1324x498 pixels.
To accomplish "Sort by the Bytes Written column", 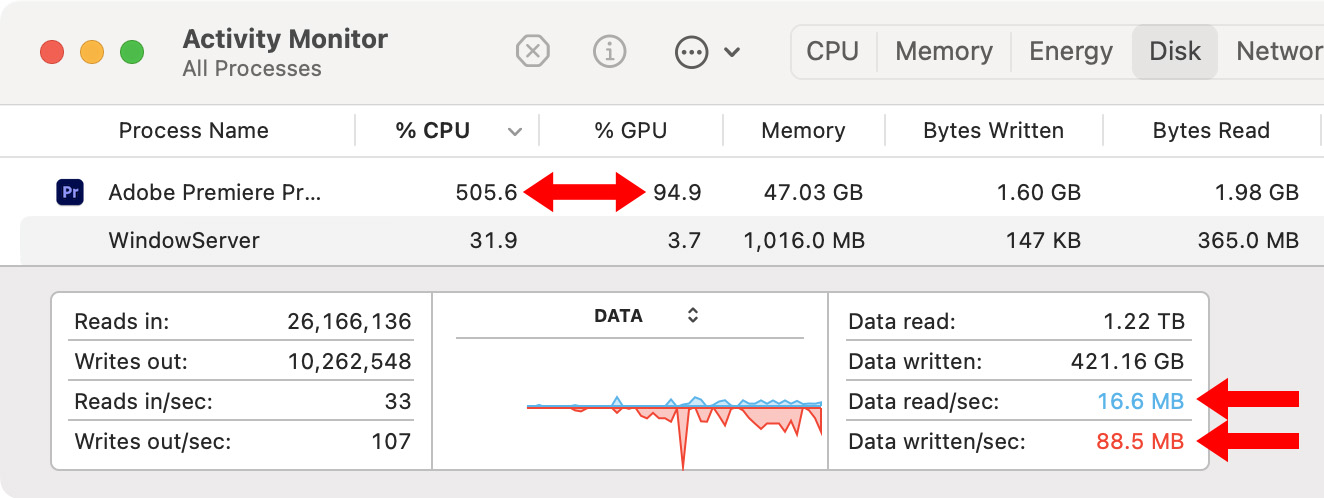I will pos(993,131).
